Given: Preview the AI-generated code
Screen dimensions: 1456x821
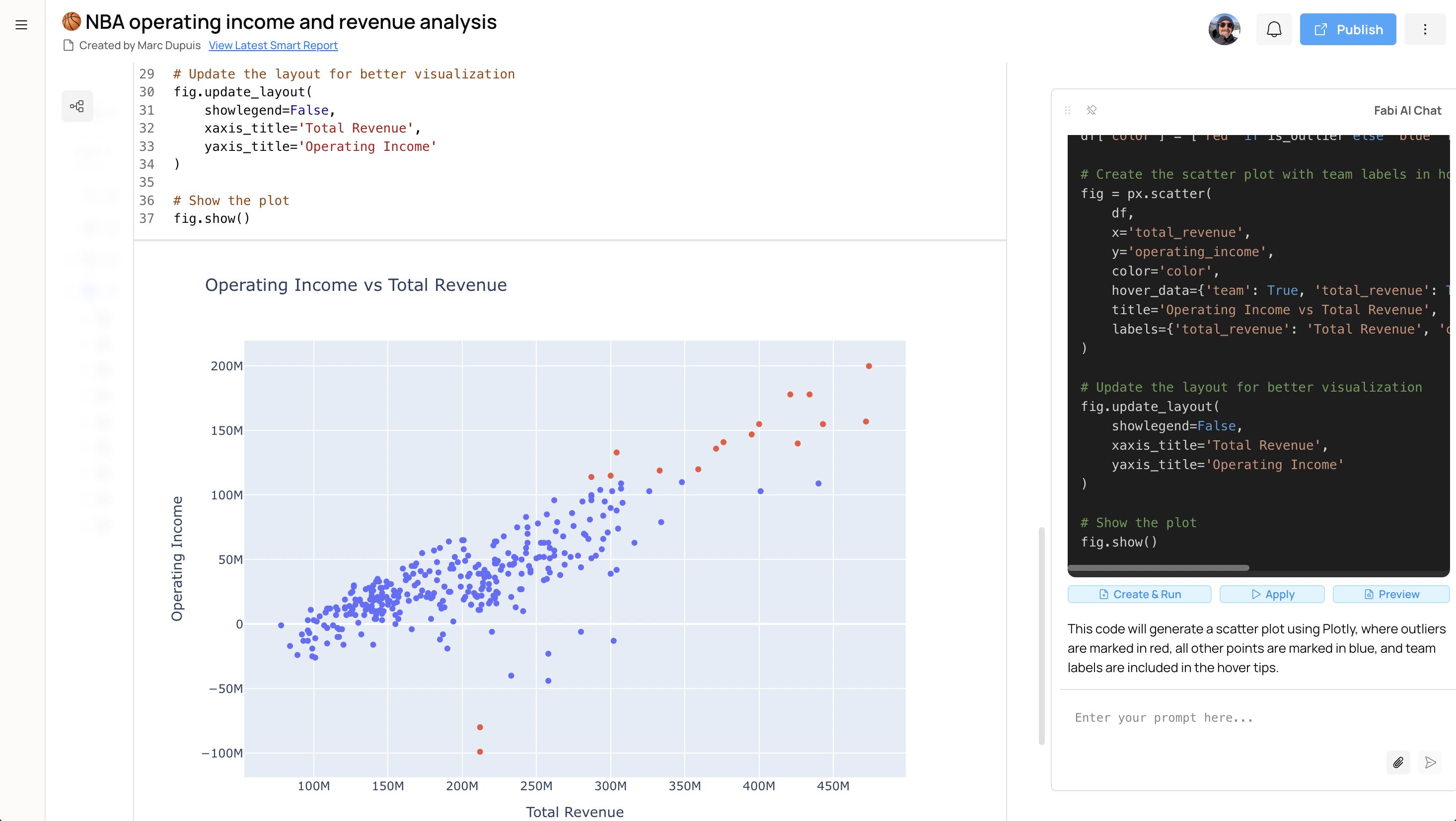Looking at the screenshot, I should pyautogui.click(x=1391, y=594).
